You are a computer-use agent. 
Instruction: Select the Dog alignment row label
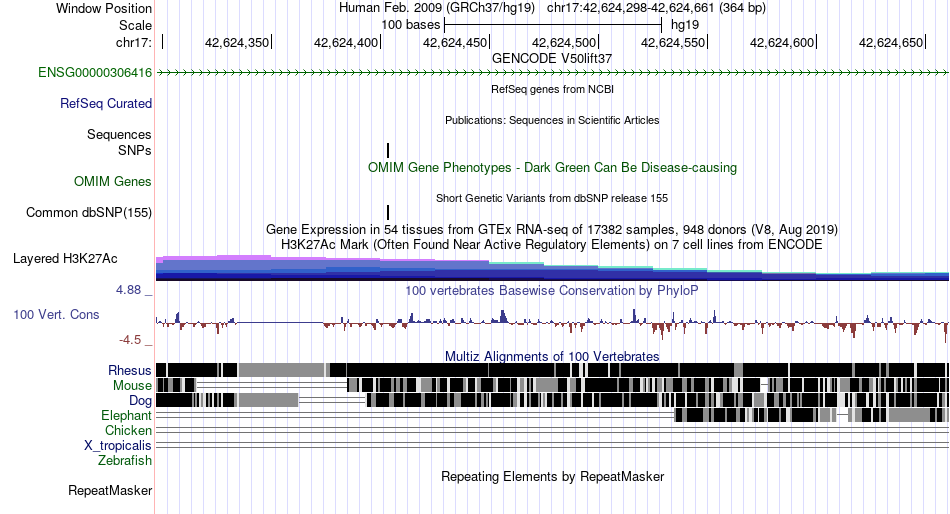point(140,401)
